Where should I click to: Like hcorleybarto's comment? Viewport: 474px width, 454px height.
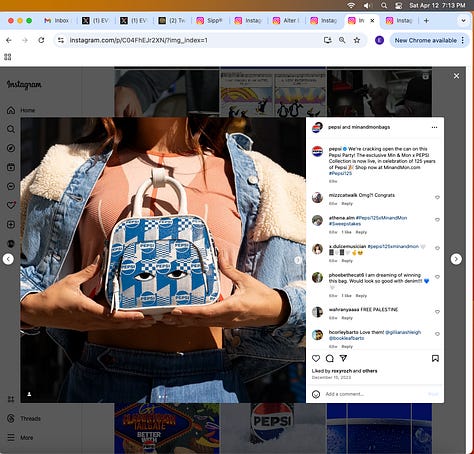(x=437, y=334)
